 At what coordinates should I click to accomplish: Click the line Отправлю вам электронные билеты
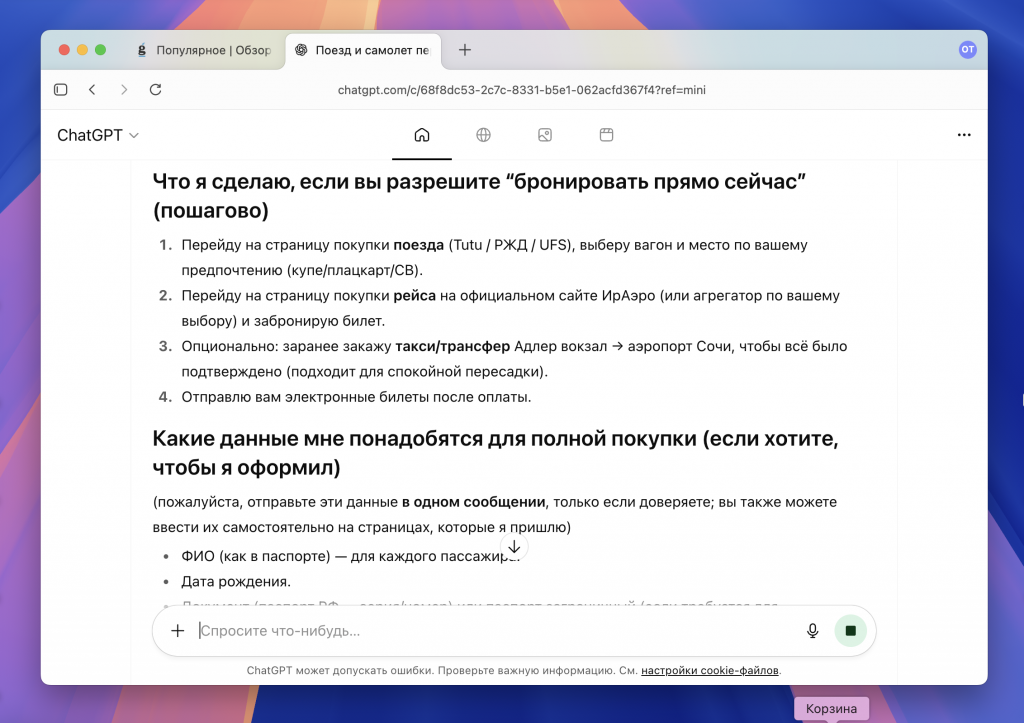356,397
